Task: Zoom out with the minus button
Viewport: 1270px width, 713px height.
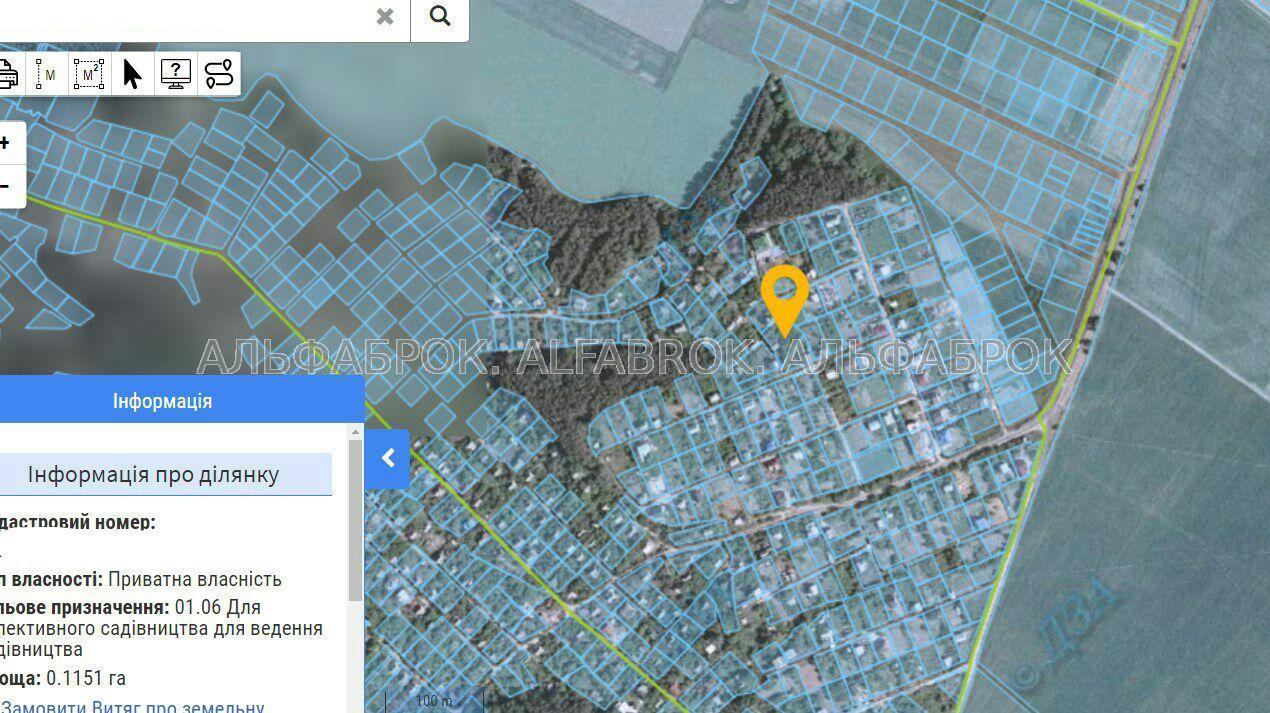Action: point(6,186)
